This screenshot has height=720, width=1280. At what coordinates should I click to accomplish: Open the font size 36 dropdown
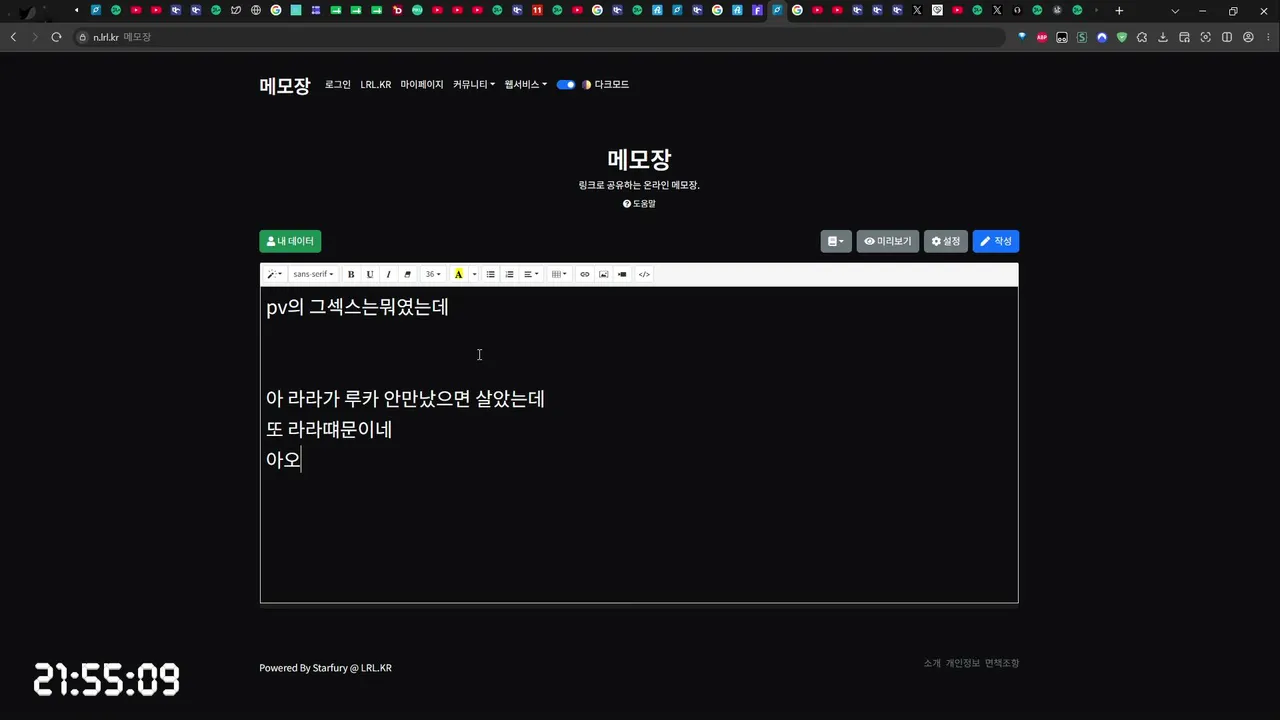click(433, 274)
